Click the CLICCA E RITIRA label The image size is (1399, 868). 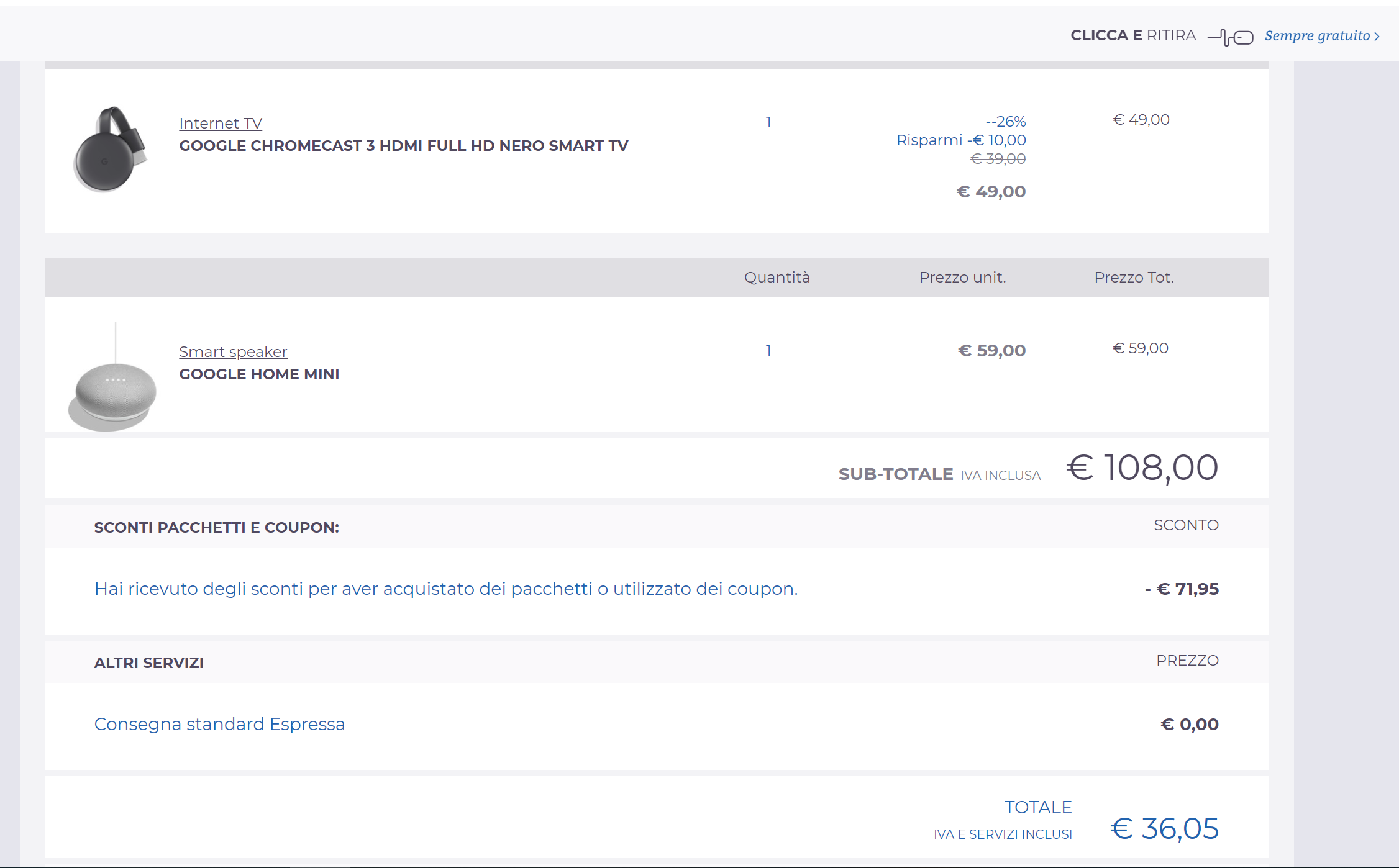click(x=1133, y=35)
